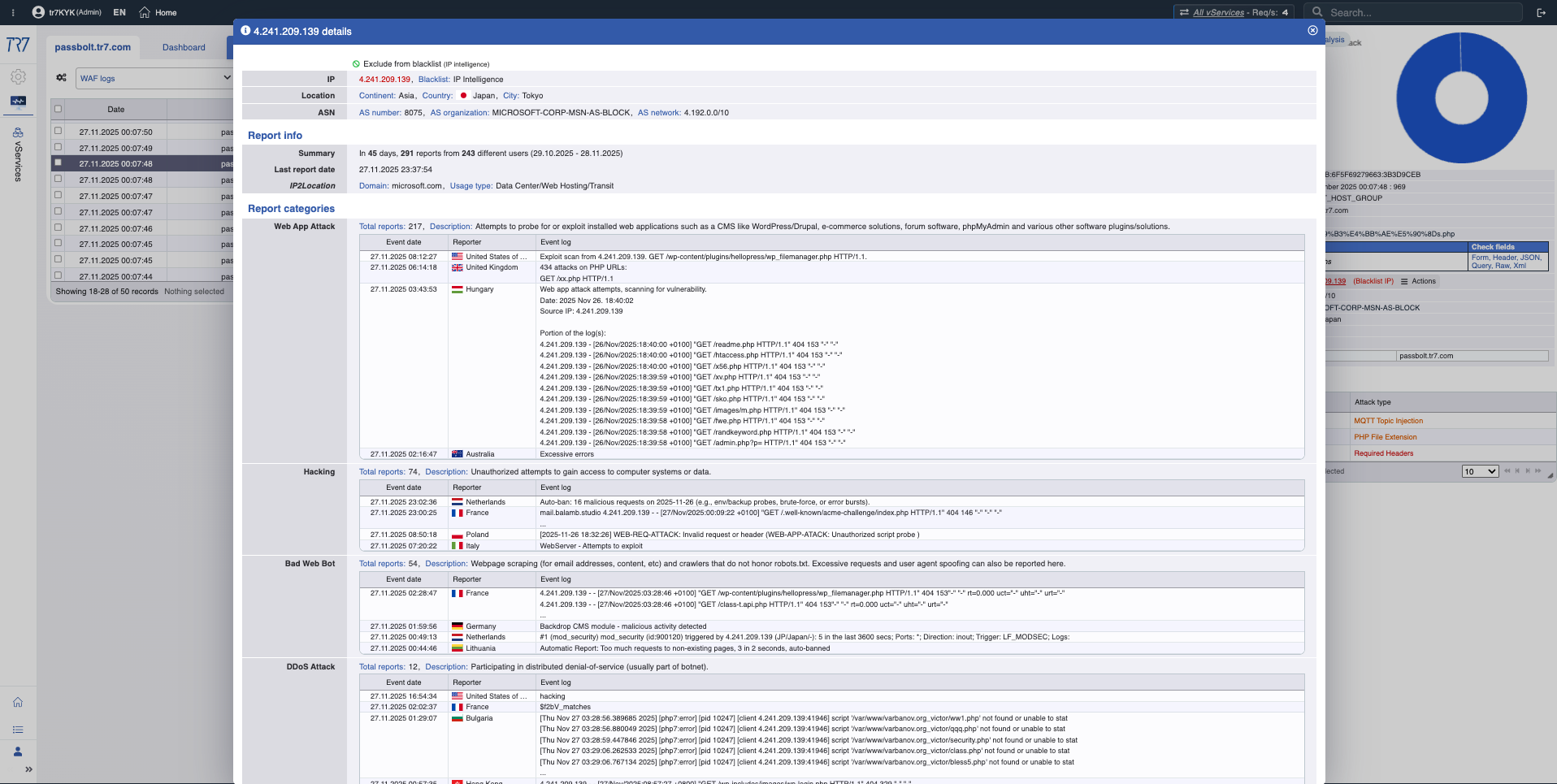This screenshot has height=784, width=1557.
Task: Sort by Event date in Web App Attack table
Action: pyautogui.click(x=404, y=242)
